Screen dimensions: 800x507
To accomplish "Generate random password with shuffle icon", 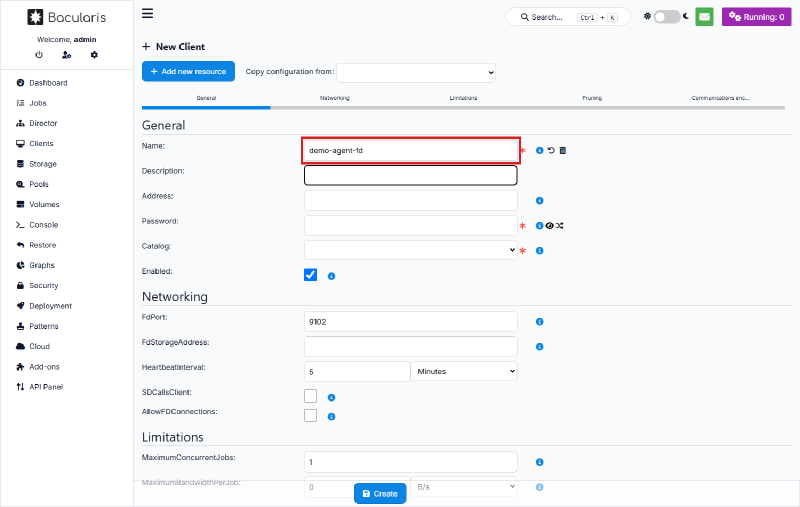I will pos(560,225).
